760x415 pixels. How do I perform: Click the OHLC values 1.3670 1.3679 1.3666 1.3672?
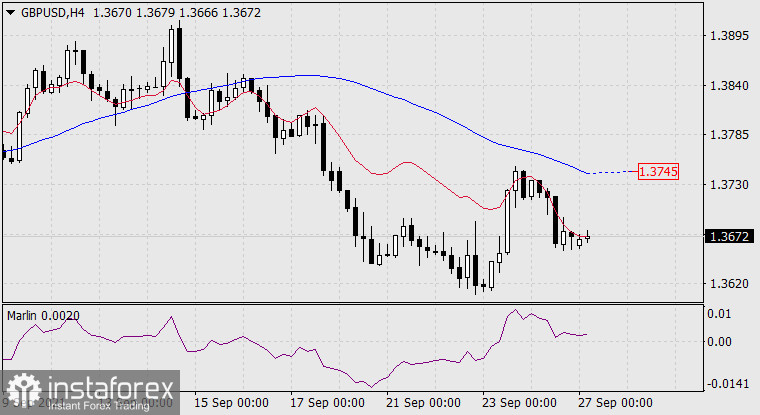click(176, 13)
